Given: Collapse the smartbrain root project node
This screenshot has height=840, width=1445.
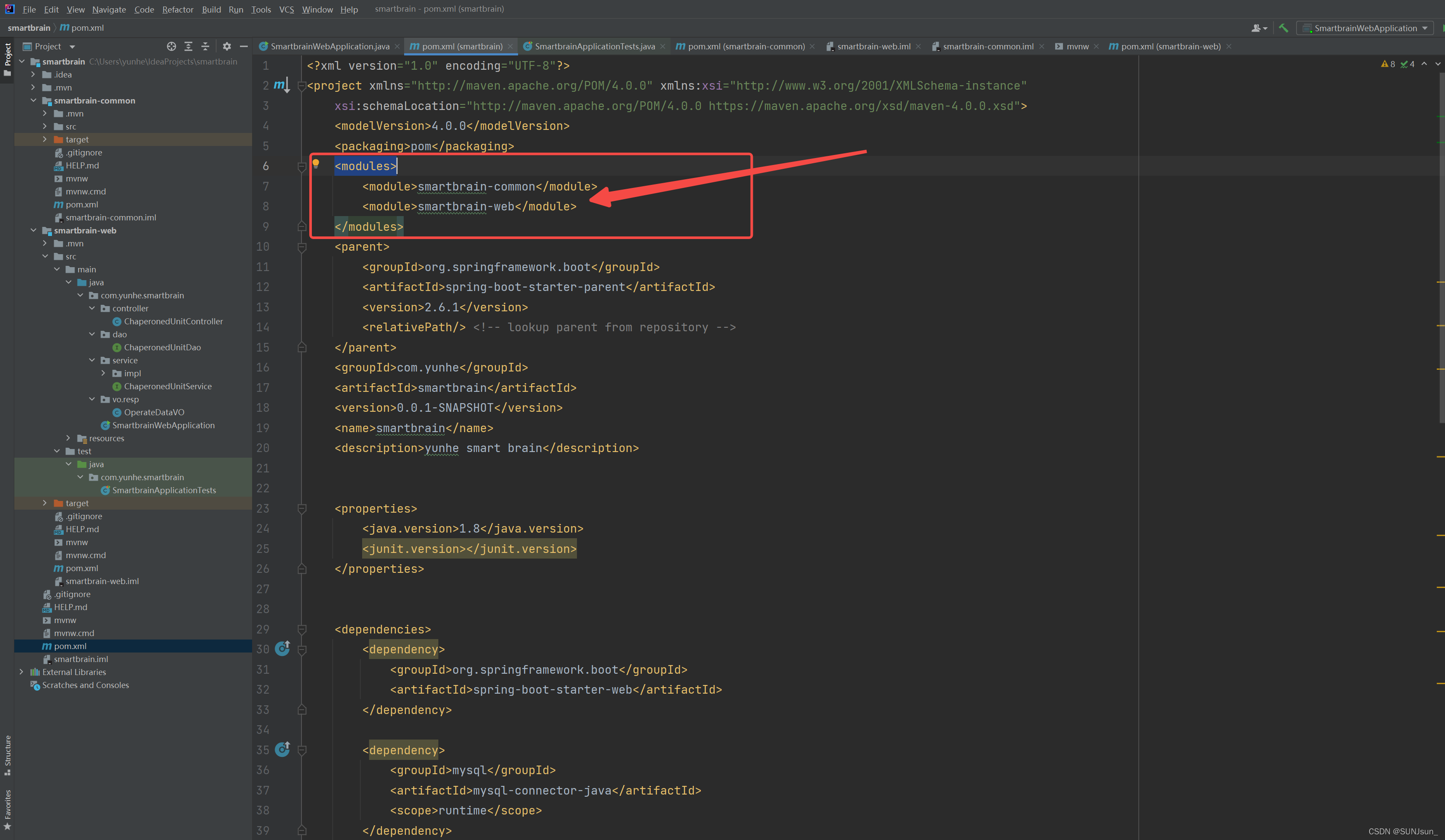Looking at the screenshot, I should (x=22, y=61).
